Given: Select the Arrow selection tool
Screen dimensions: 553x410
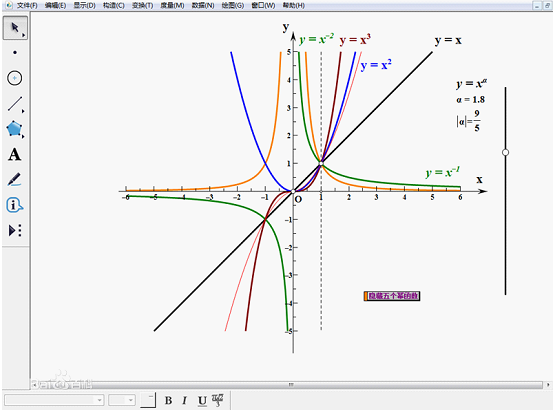Looking at the screenshot, I should [x=15, y=27].
